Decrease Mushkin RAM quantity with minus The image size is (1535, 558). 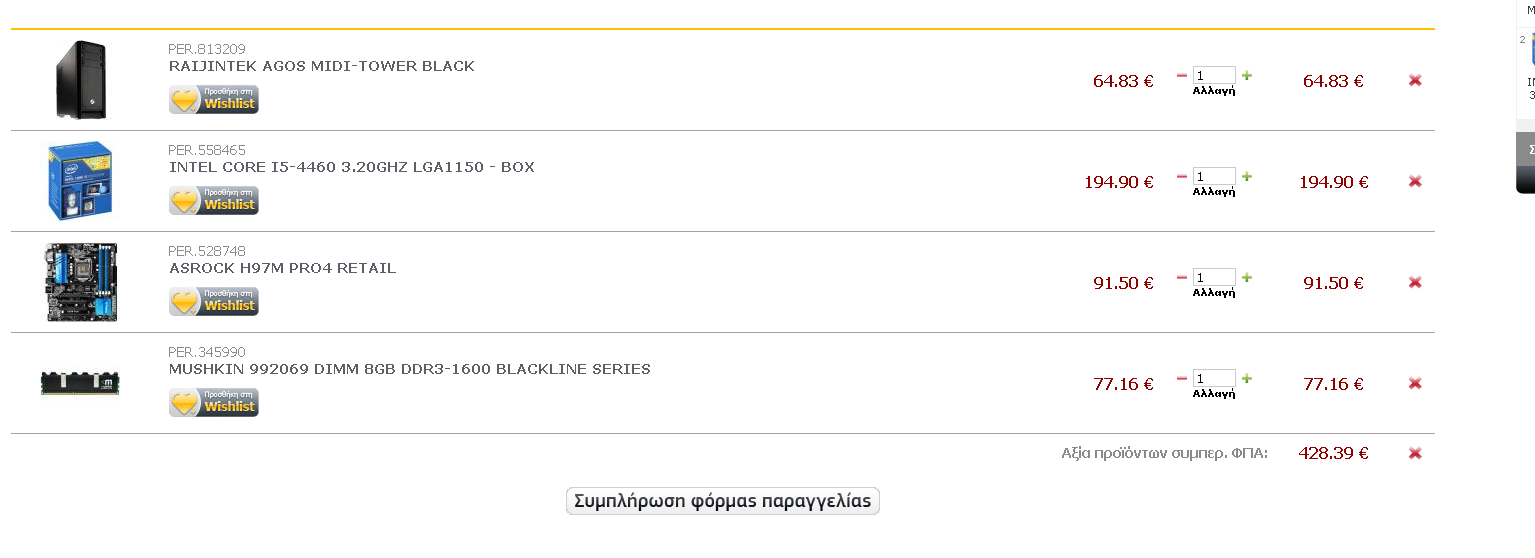(x=1182, y=378)
